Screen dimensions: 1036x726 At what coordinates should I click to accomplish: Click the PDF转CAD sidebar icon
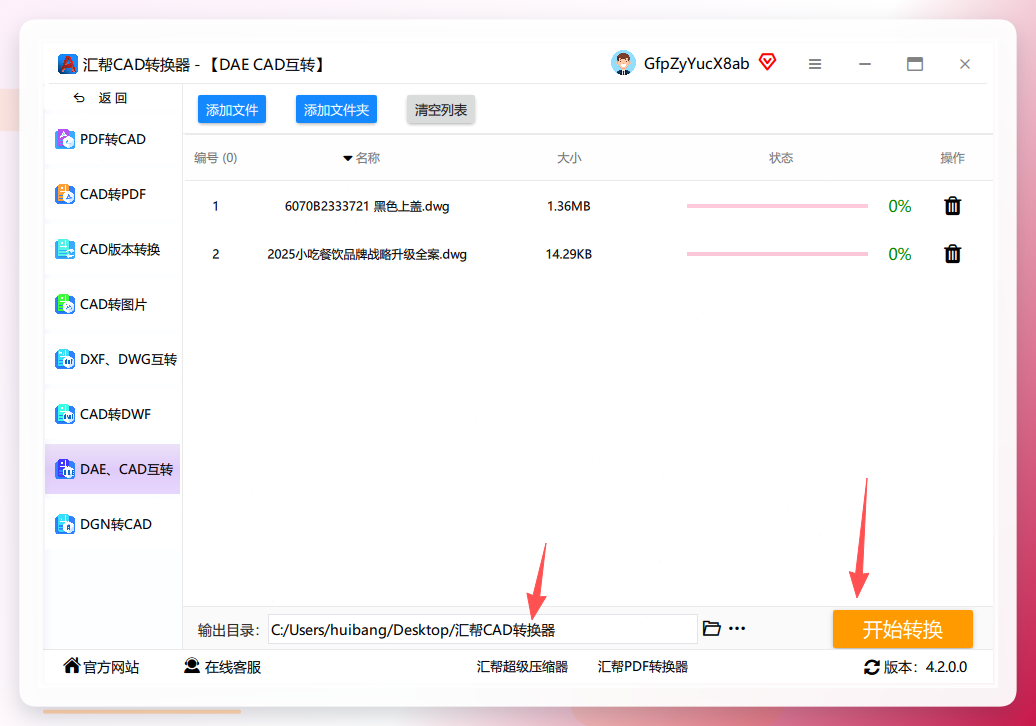pos(65,139)
